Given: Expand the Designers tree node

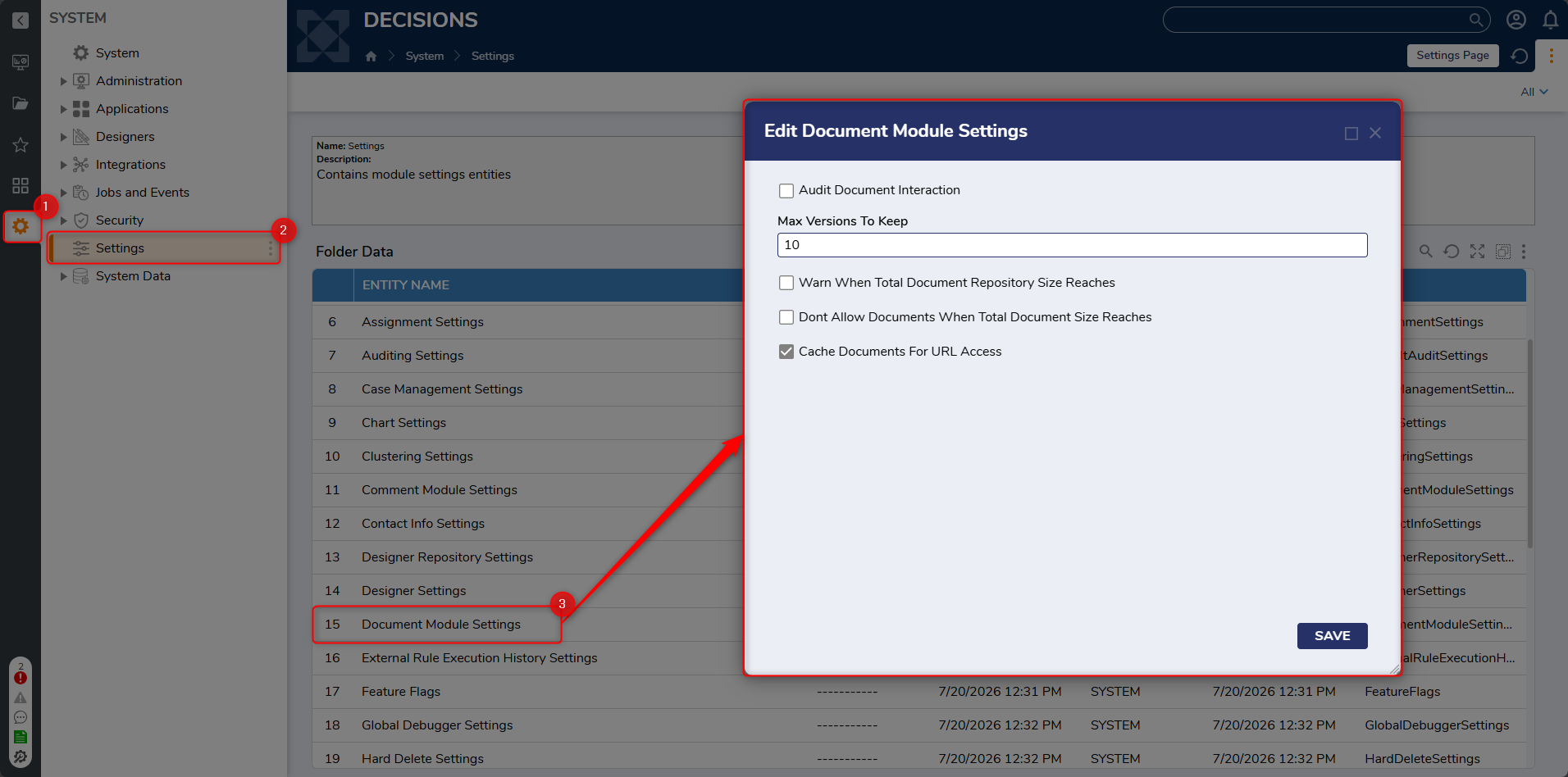Looking at the screenshot, I should pos(63,137).
